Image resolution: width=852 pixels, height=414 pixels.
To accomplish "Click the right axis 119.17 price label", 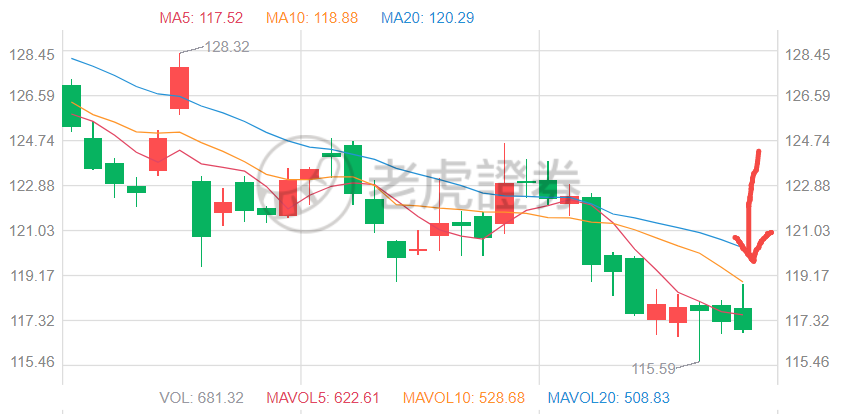I will click(807, 275).
